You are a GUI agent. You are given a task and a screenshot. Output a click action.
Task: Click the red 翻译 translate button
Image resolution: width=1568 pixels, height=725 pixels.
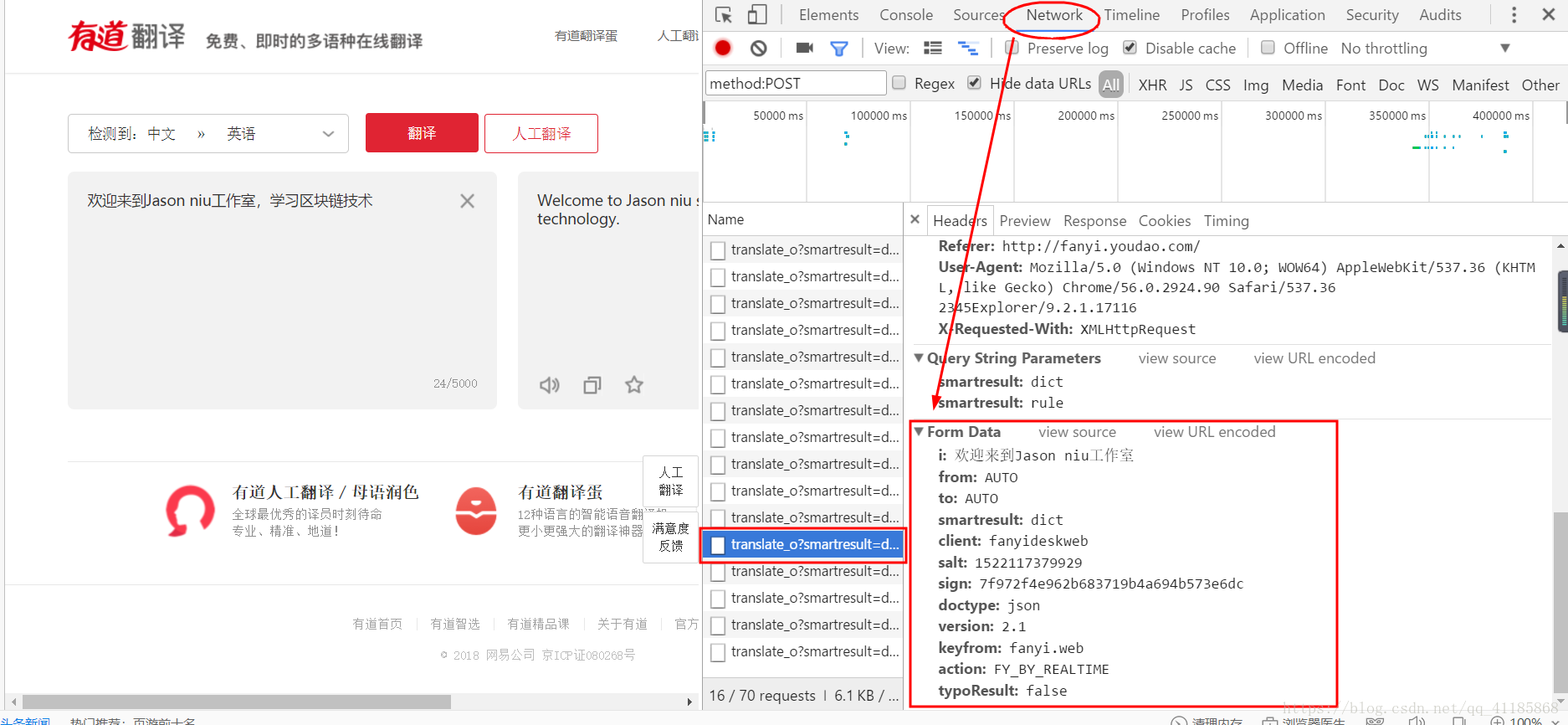(422, 133)
